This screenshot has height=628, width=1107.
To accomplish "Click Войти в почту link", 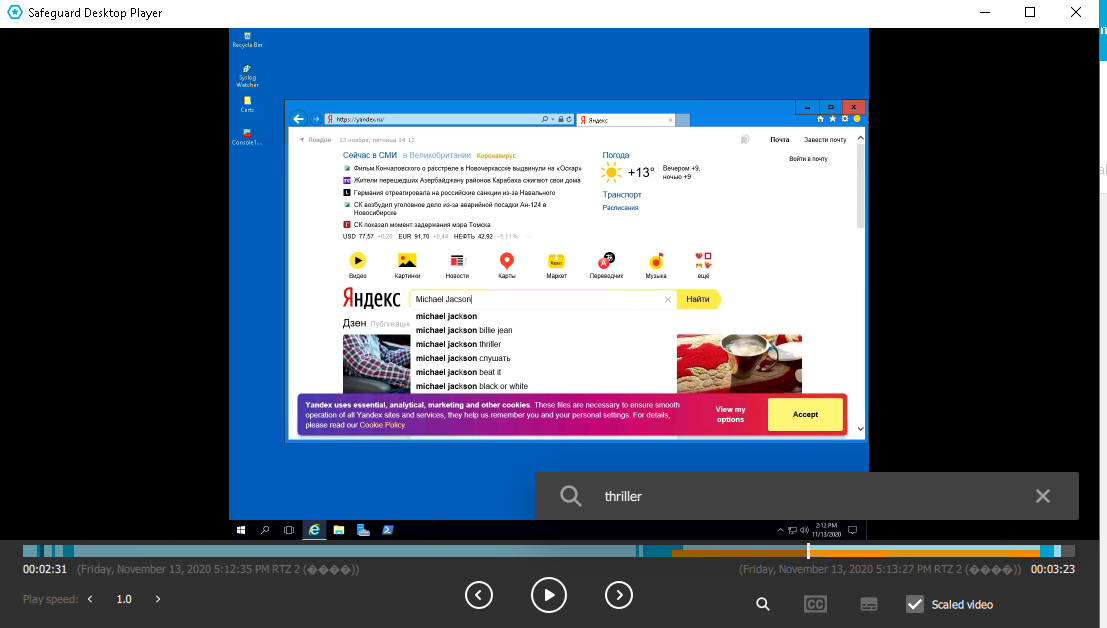I will (808, 159).
